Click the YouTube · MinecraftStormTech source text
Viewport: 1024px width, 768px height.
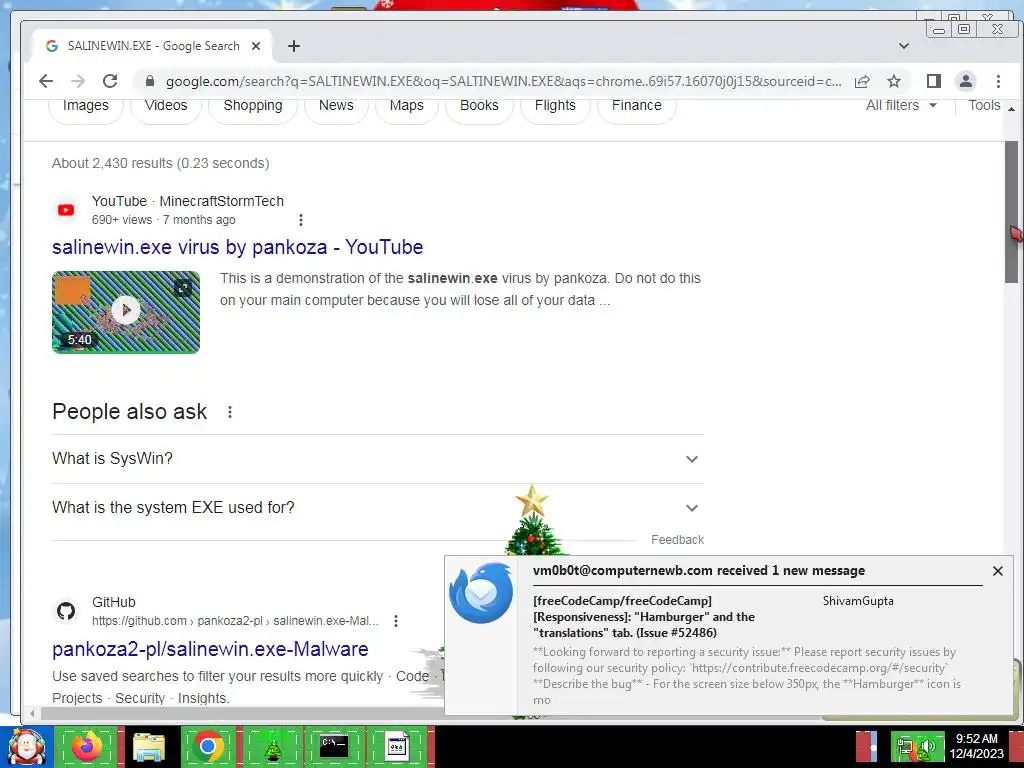point(188,201)
